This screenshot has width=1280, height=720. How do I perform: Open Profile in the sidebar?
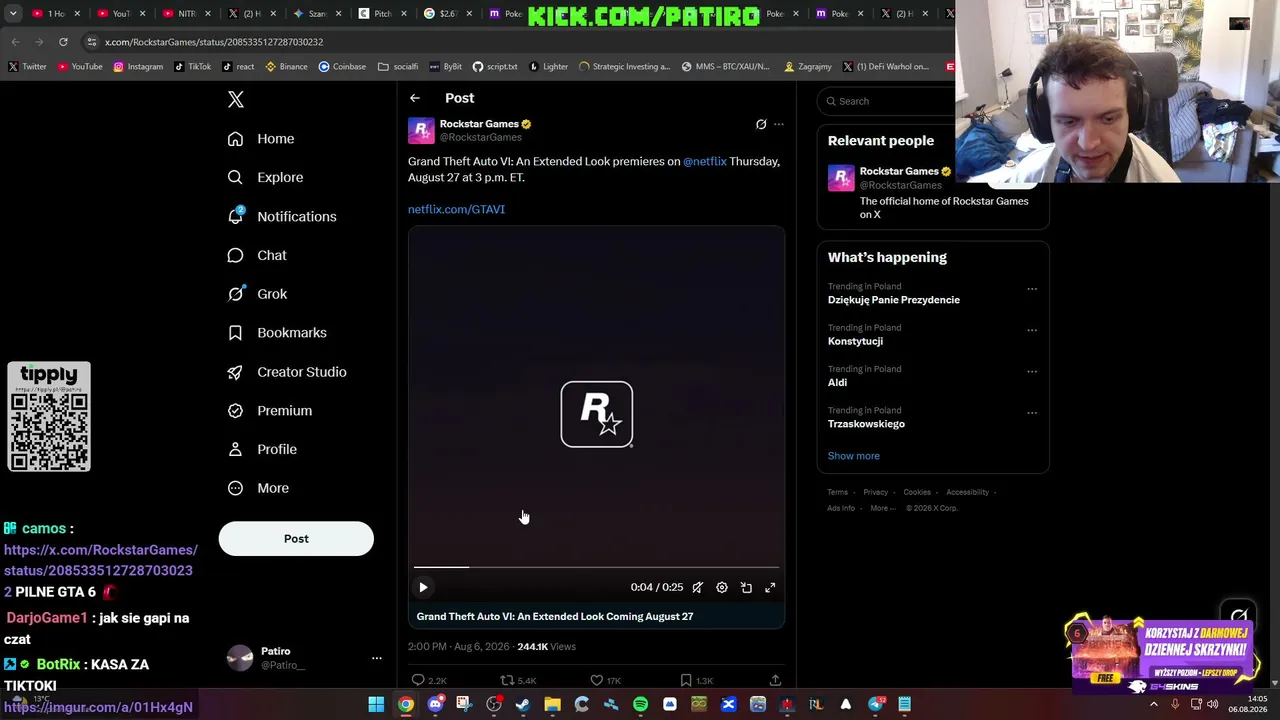262,450
